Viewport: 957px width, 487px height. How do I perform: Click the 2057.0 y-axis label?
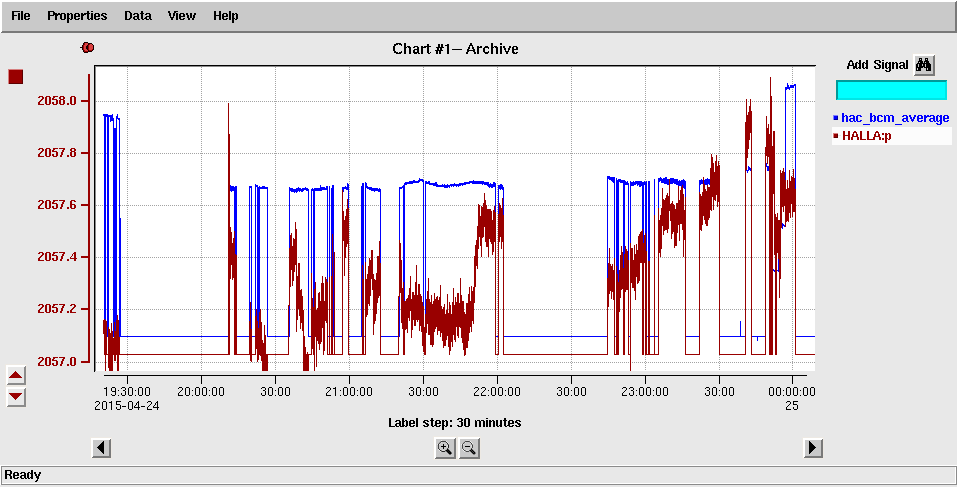tap(55, 362)
